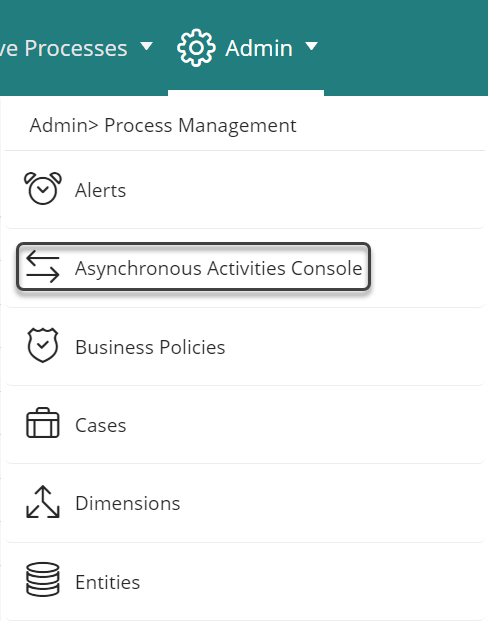Click the Alerts alarm clock icon
This screenshot has height=621, width=488.
click(43, 189)
